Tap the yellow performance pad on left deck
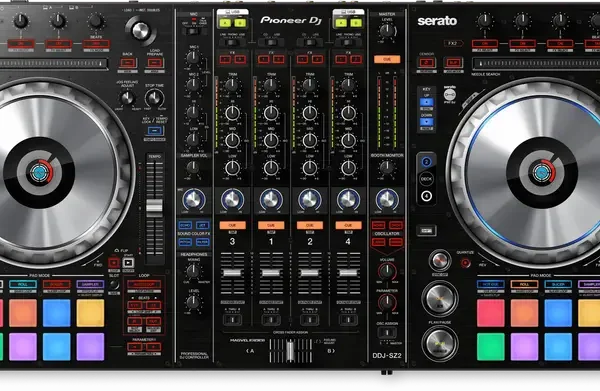Screen dimensions: 600x391 [x=90, y=313]
